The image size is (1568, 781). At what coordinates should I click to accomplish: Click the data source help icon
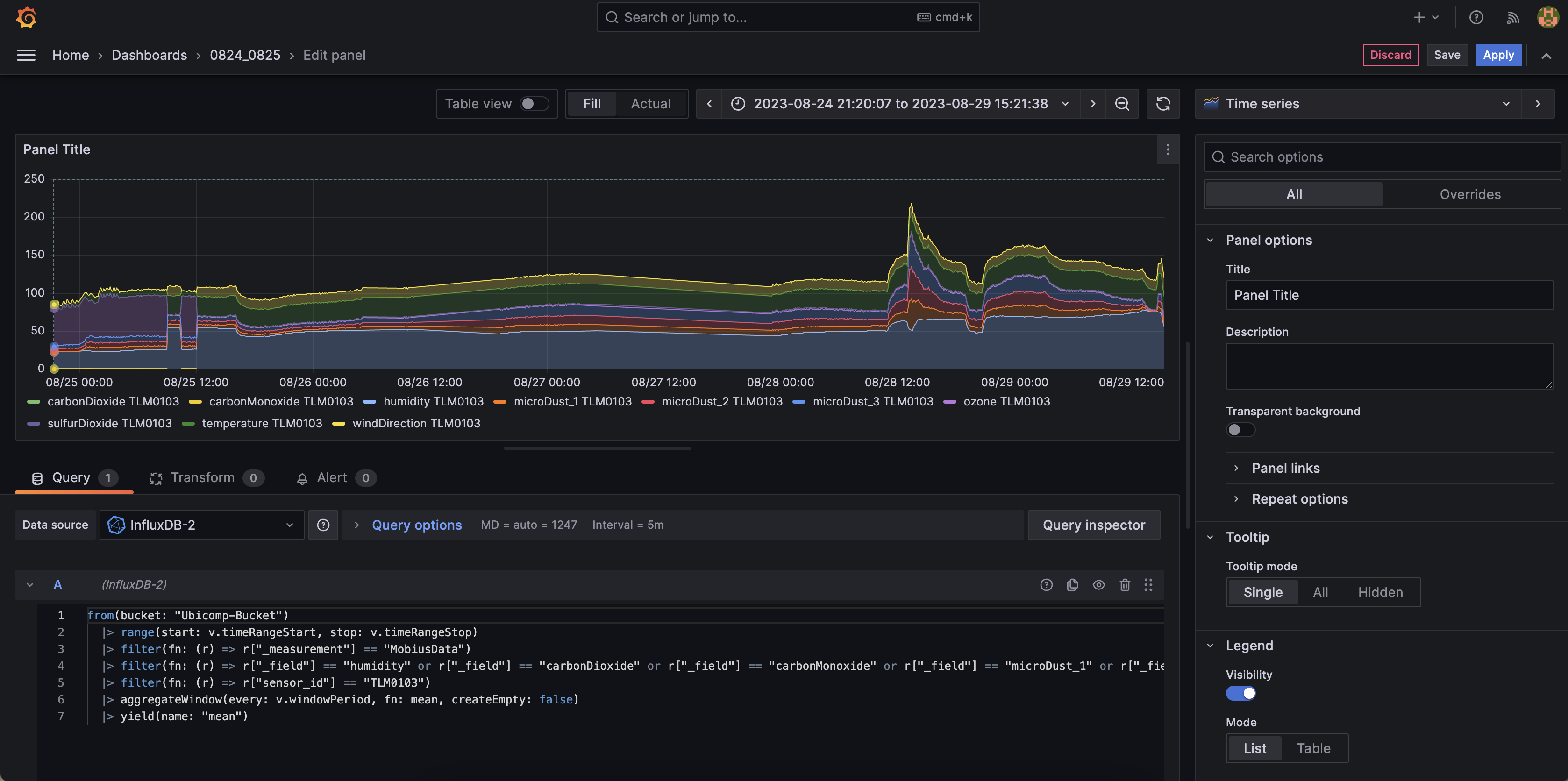[323, 525]
